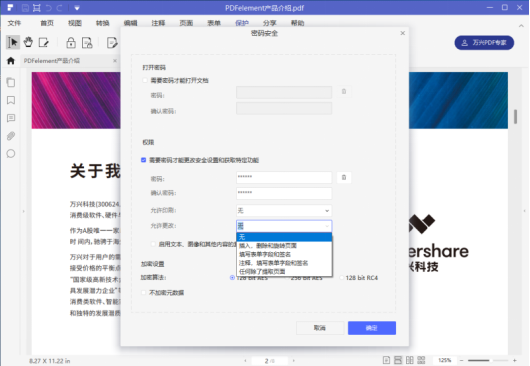
Task: Enable 启用文本、图像和其他内容 copying checkbox
Action: (153, 244)
